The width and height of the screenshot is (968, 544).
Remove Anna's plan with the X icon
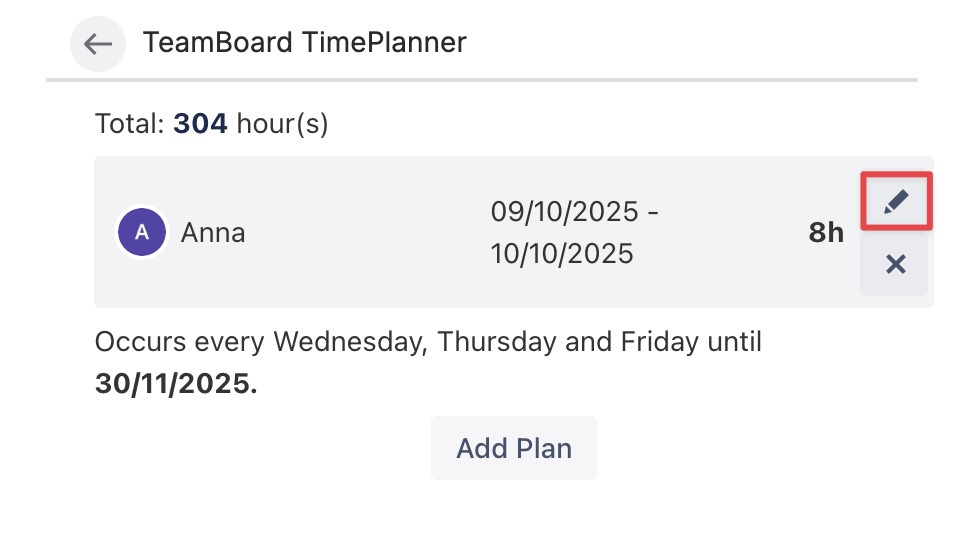pyautogui.click(x=896, y=264)
